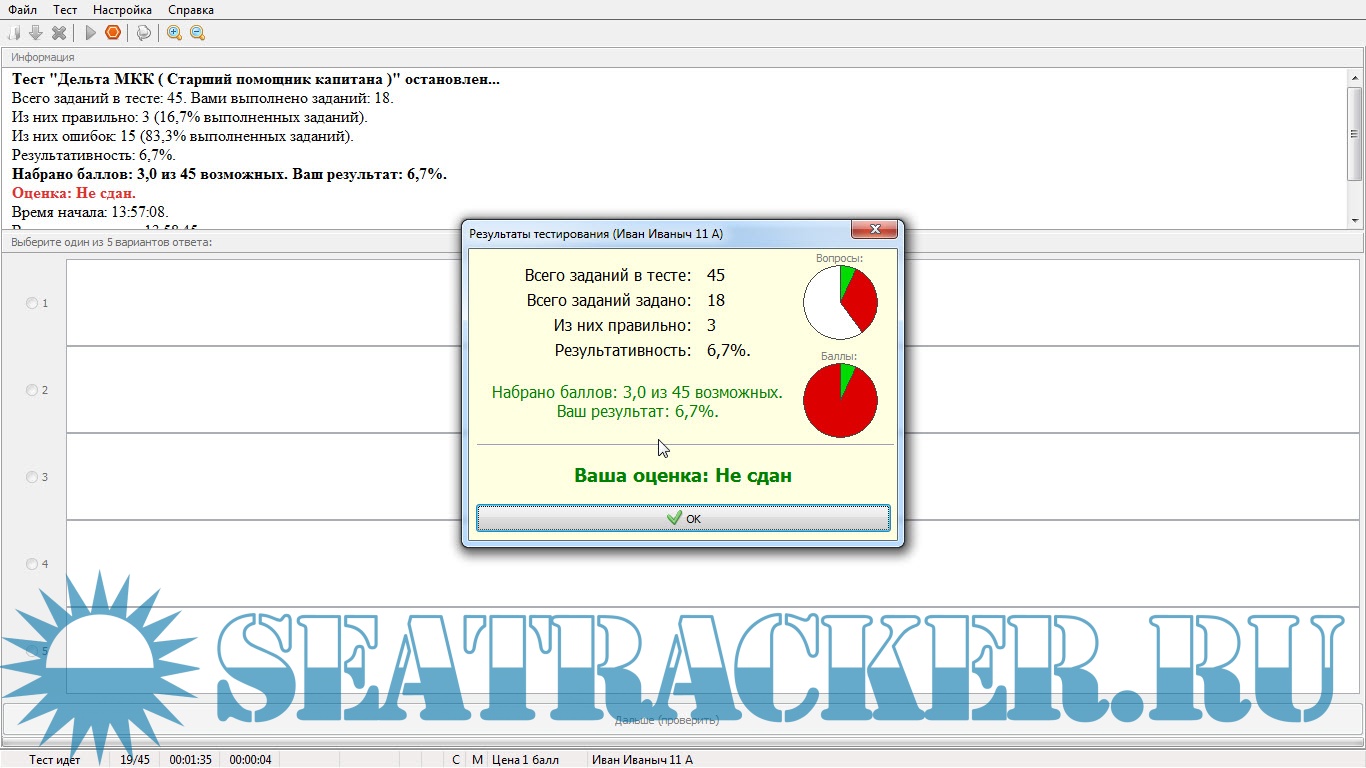The image size is (1366, 768).
Task: Choose answer option 3 radio button
Action: pos(32,477)
